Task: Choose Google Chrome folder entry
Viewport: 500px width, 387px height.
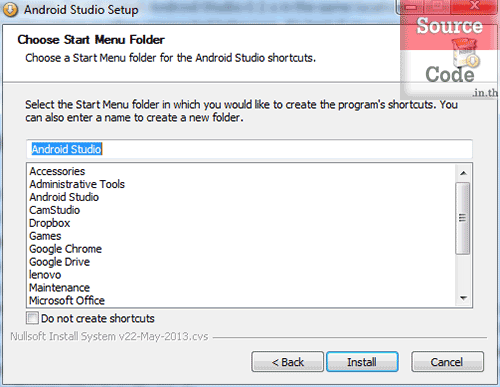Action: [x=65, y=249]
